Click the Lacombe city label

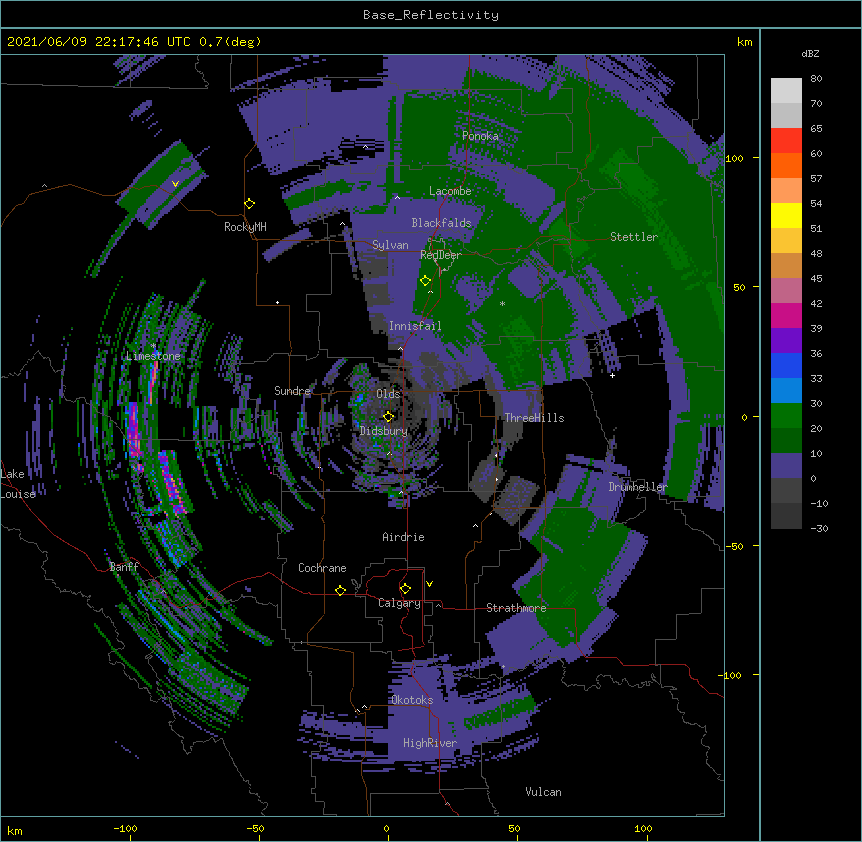(450, 191)
